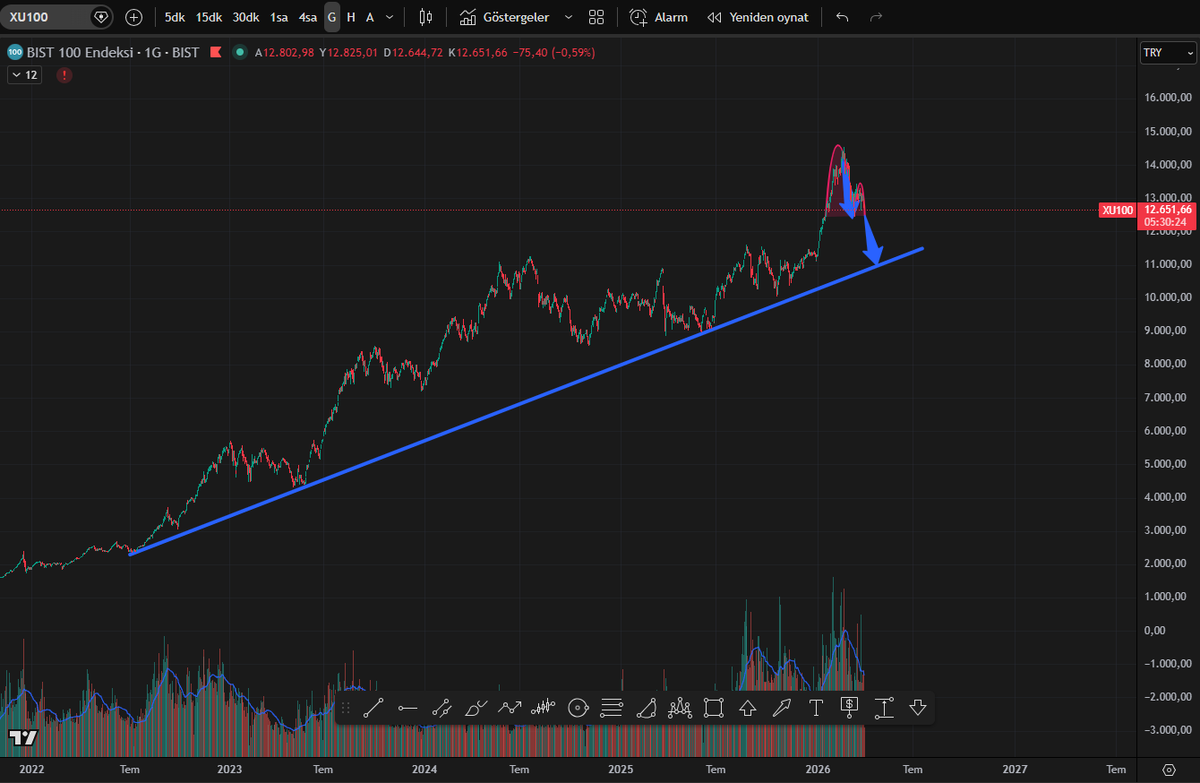The height and width of the screenshot is (783, 1200).
Task: Click the low value D12.644,72
Action: point(414,52)
